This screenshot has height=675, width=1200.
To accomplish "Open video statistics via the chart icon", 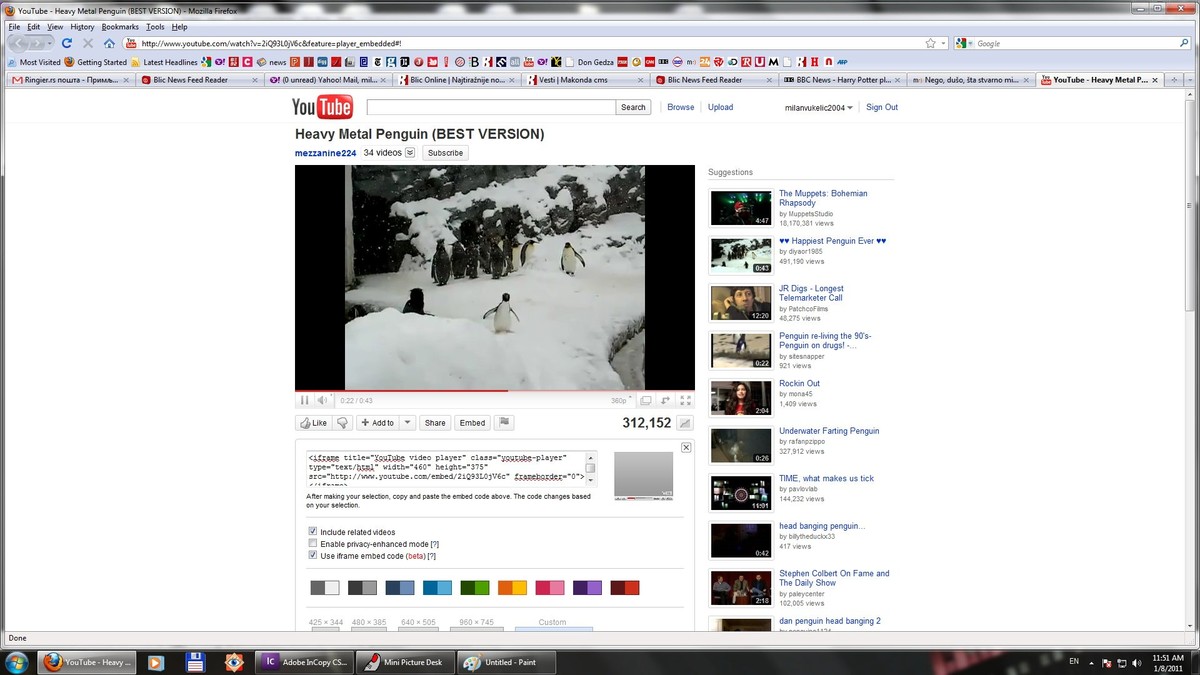I will pos(684,424).
